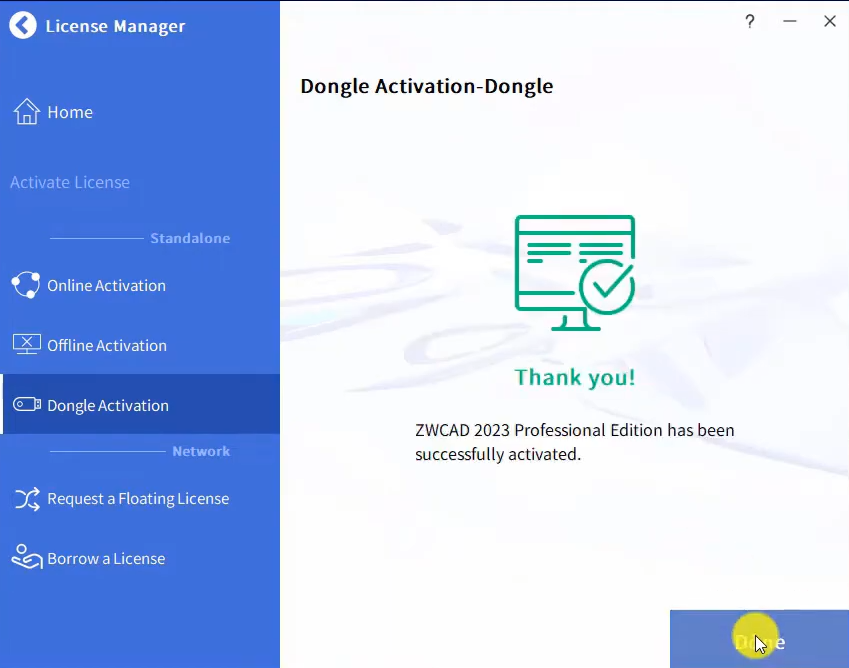Minimize the License Manager window
Screen dimensions: 849x668
click(x=790, y=22)
